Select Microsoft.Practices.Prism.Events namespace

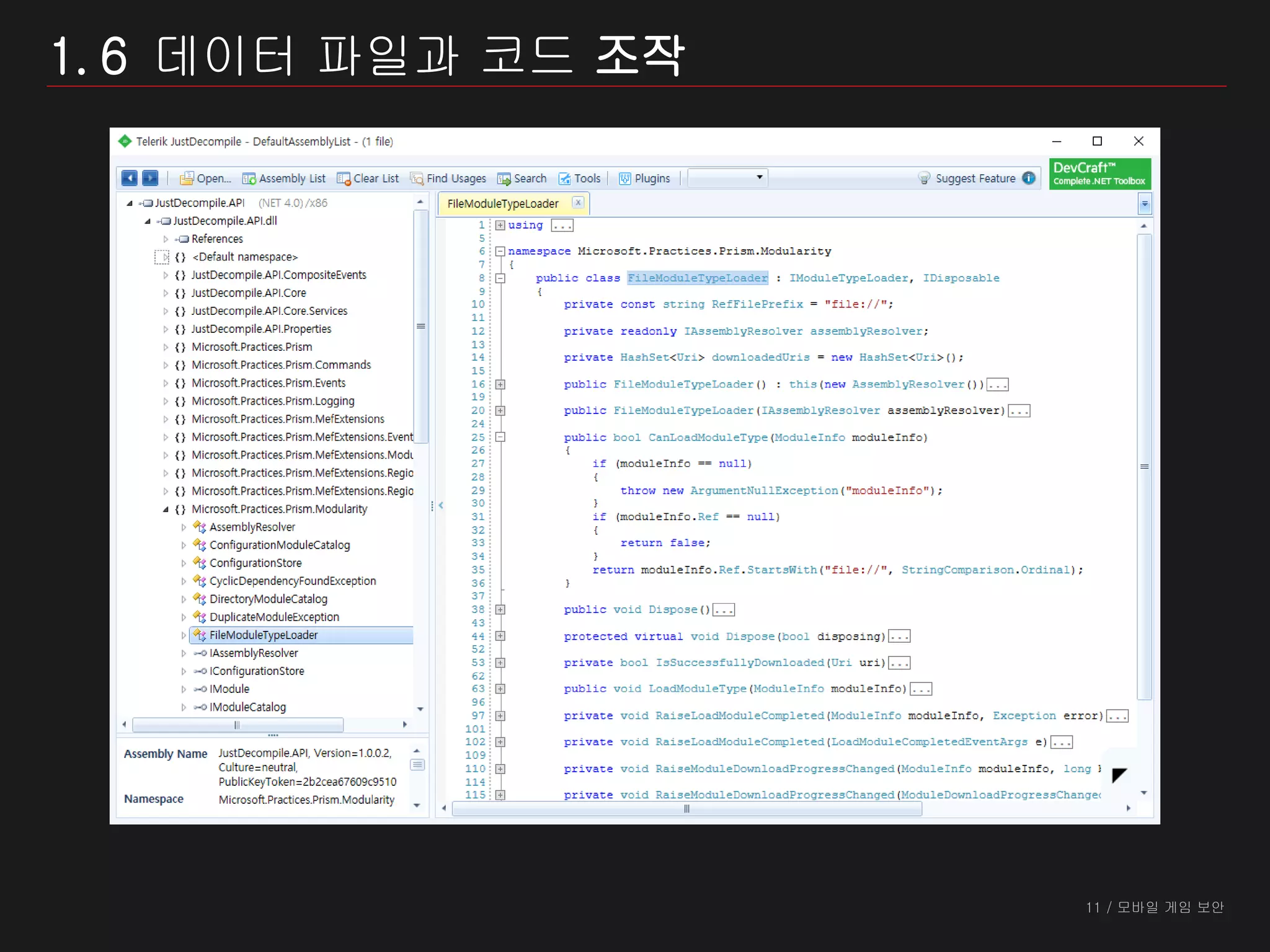point(269,382)
